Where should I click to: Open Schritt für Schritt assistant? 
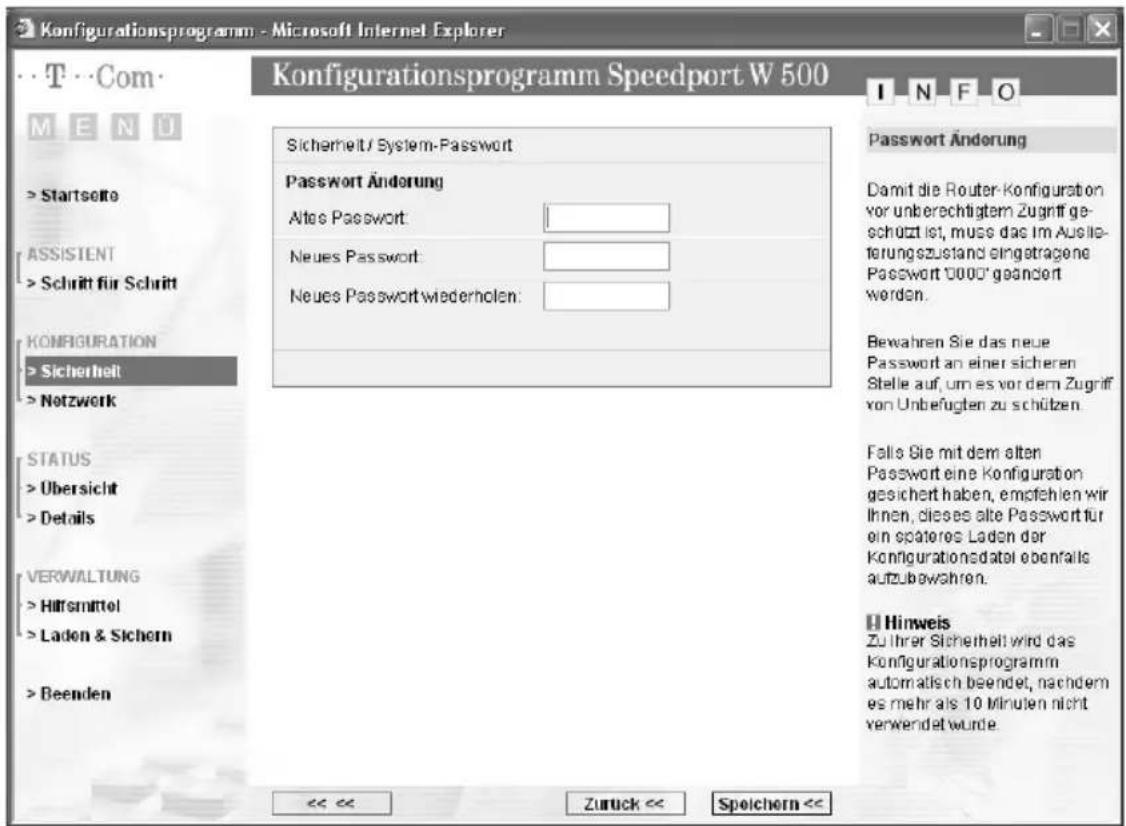click(x=102, y=283)
